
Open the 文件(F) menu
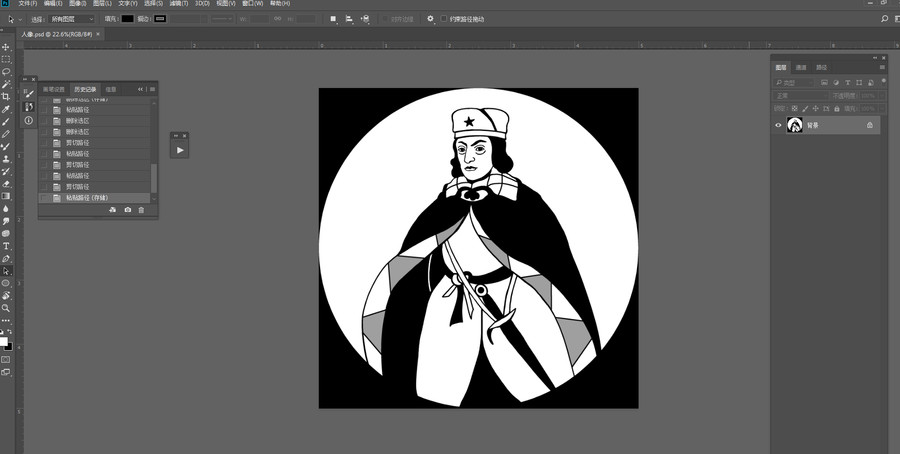coord(28,3)
